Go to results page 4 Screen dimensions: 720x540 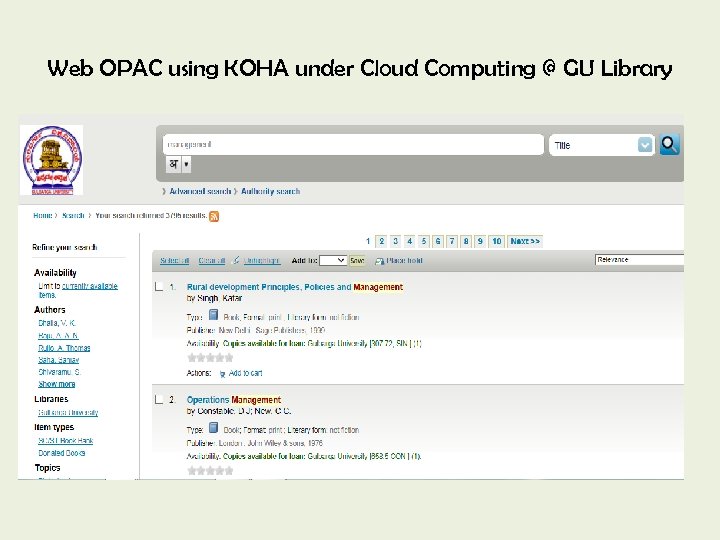(410, 241)
